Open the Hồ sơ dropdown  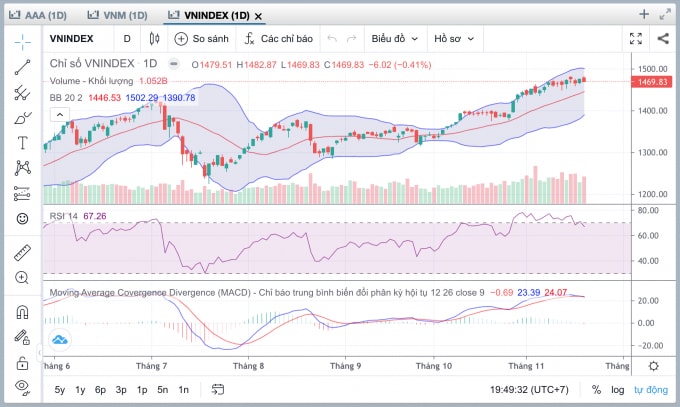tap(454, 39)
